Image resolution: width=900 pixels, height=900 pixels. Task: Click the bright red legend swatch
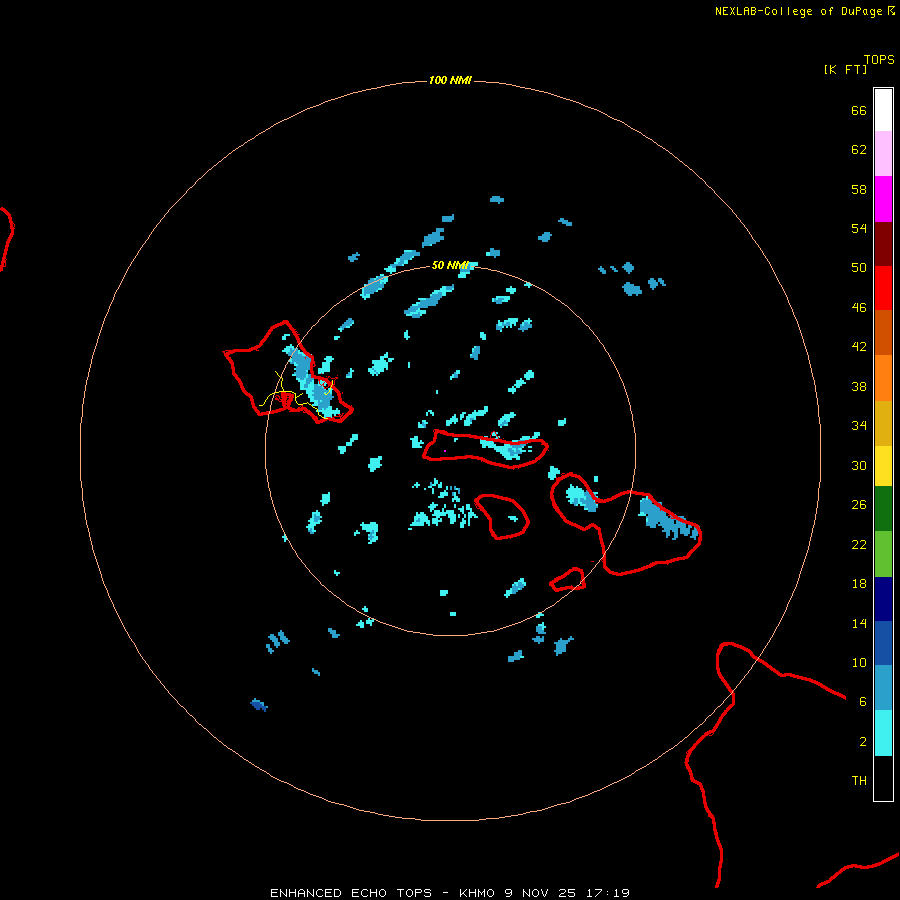pyautogui.click(x=883, y=288)
